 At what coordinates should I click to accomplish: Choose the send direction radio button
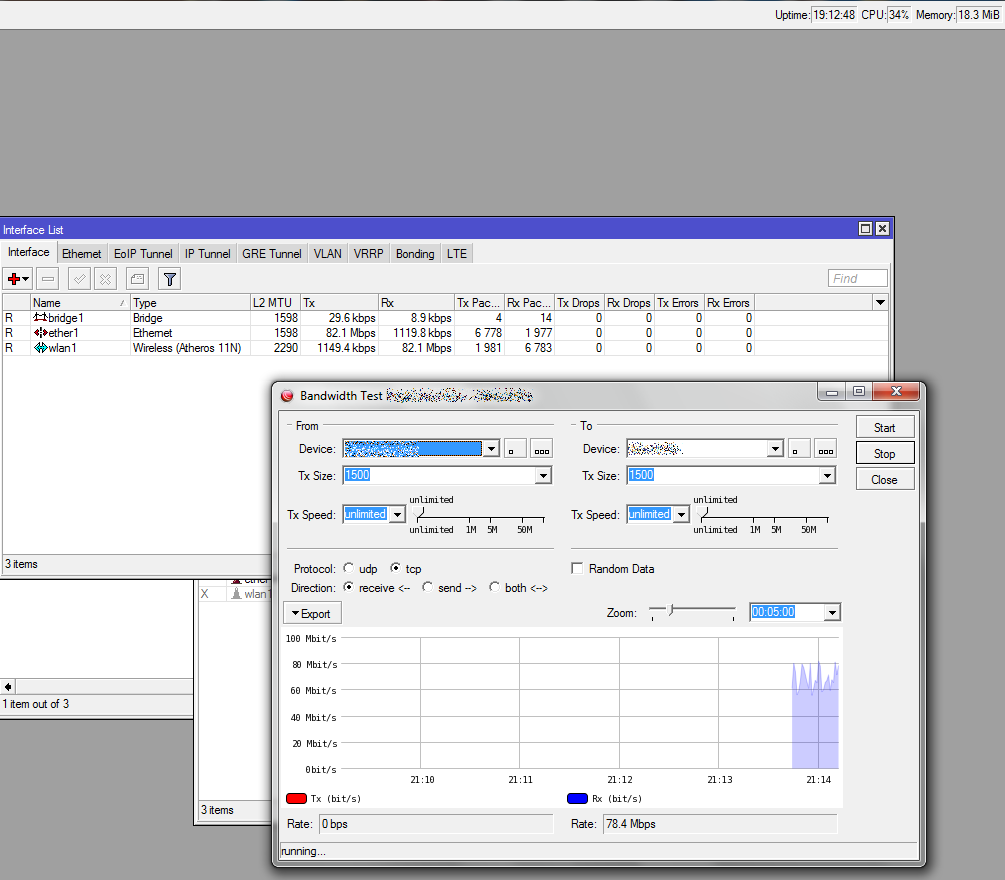pos(427,588)
